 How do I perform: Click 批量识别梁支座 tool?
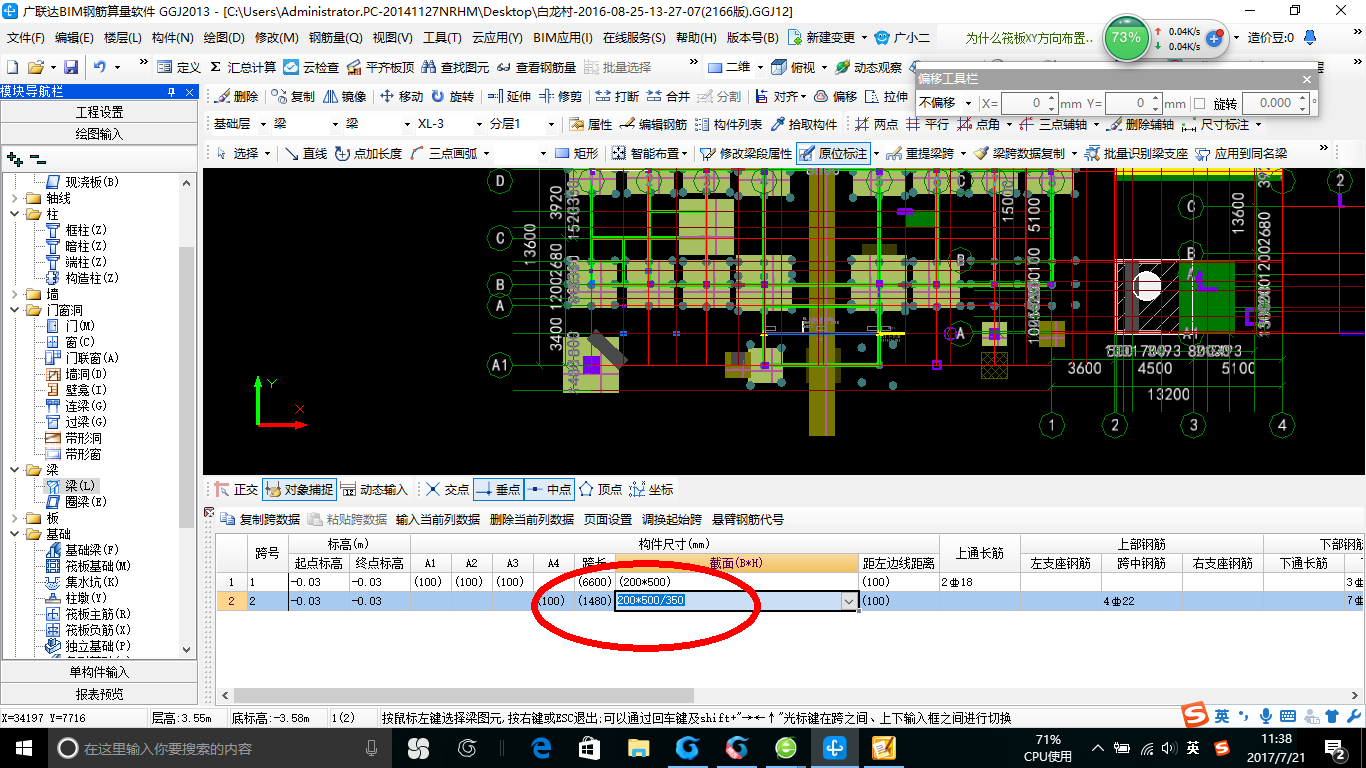(1137, 154)
